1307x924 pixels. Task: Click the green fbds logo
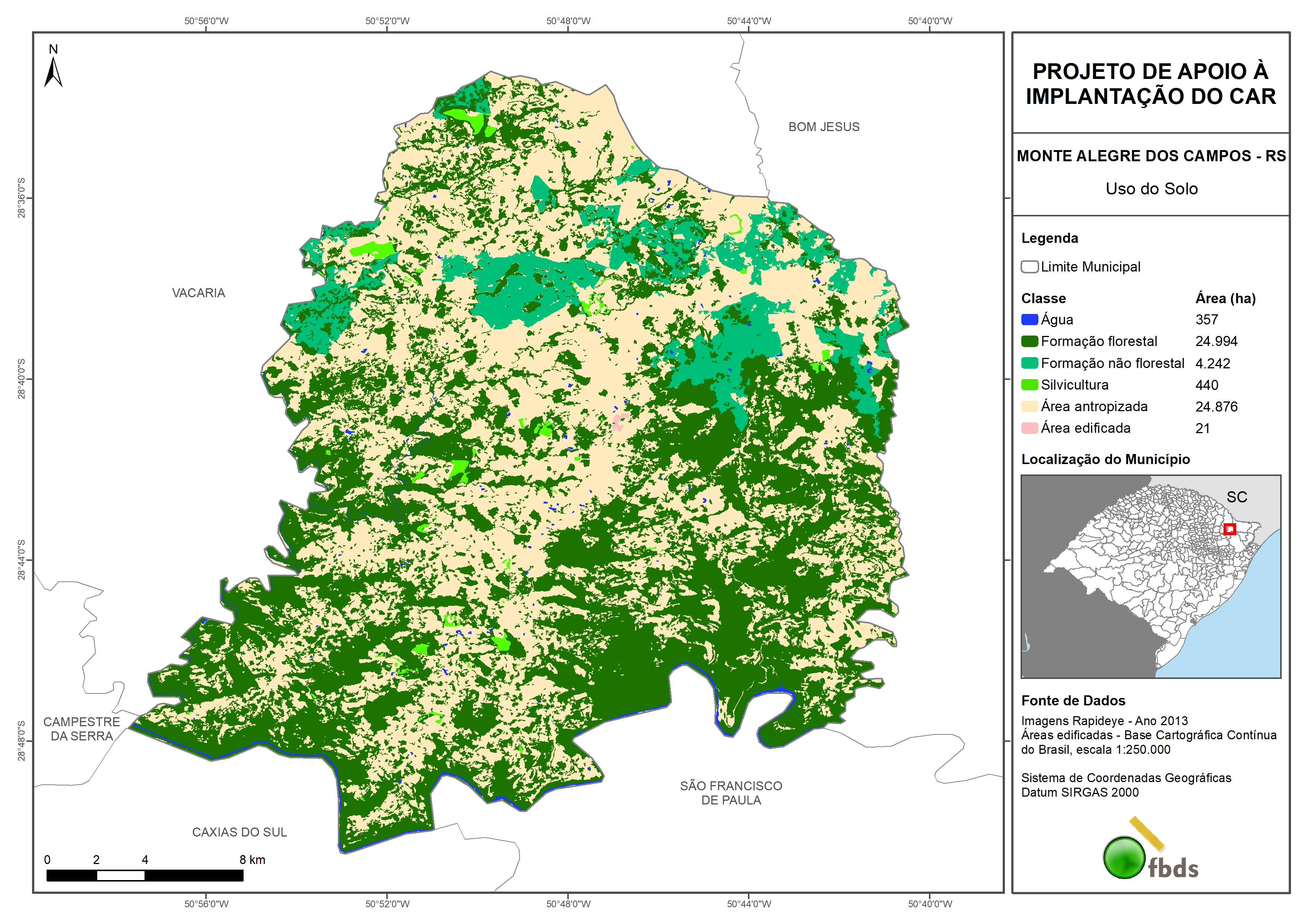tap(1124, 857)
